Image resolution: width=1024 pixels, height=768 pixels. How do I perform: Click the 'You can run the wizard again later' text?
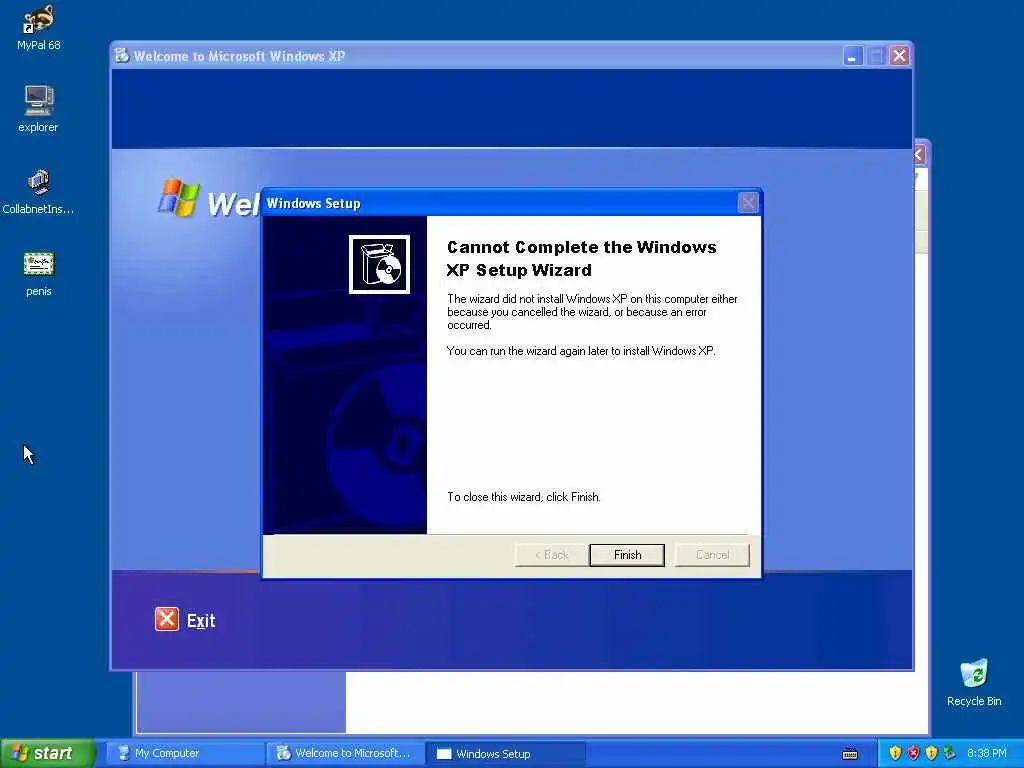point(581,351)
